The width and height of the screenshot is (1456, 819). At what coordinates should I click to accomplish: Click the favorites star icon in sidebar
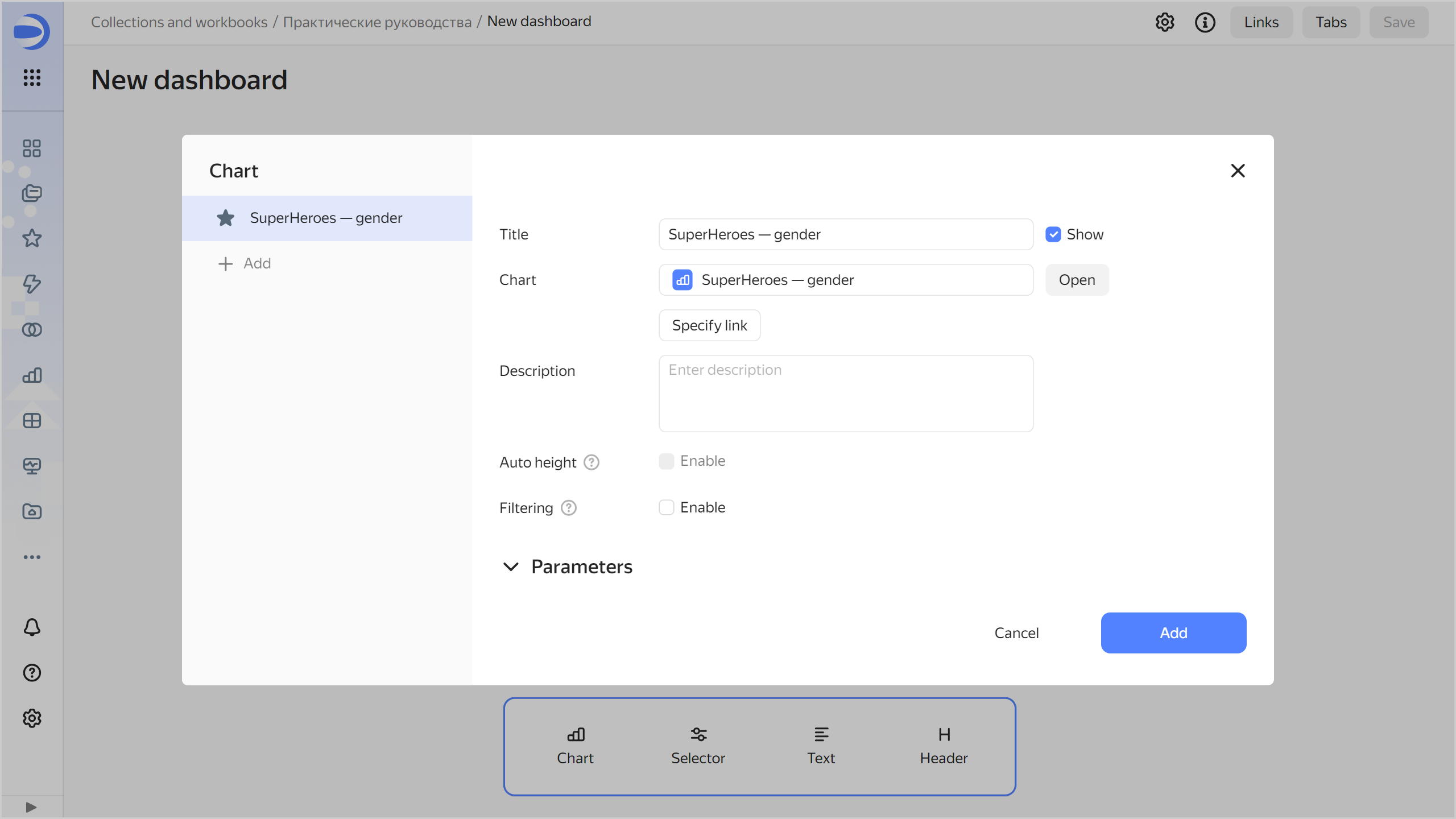32,238
